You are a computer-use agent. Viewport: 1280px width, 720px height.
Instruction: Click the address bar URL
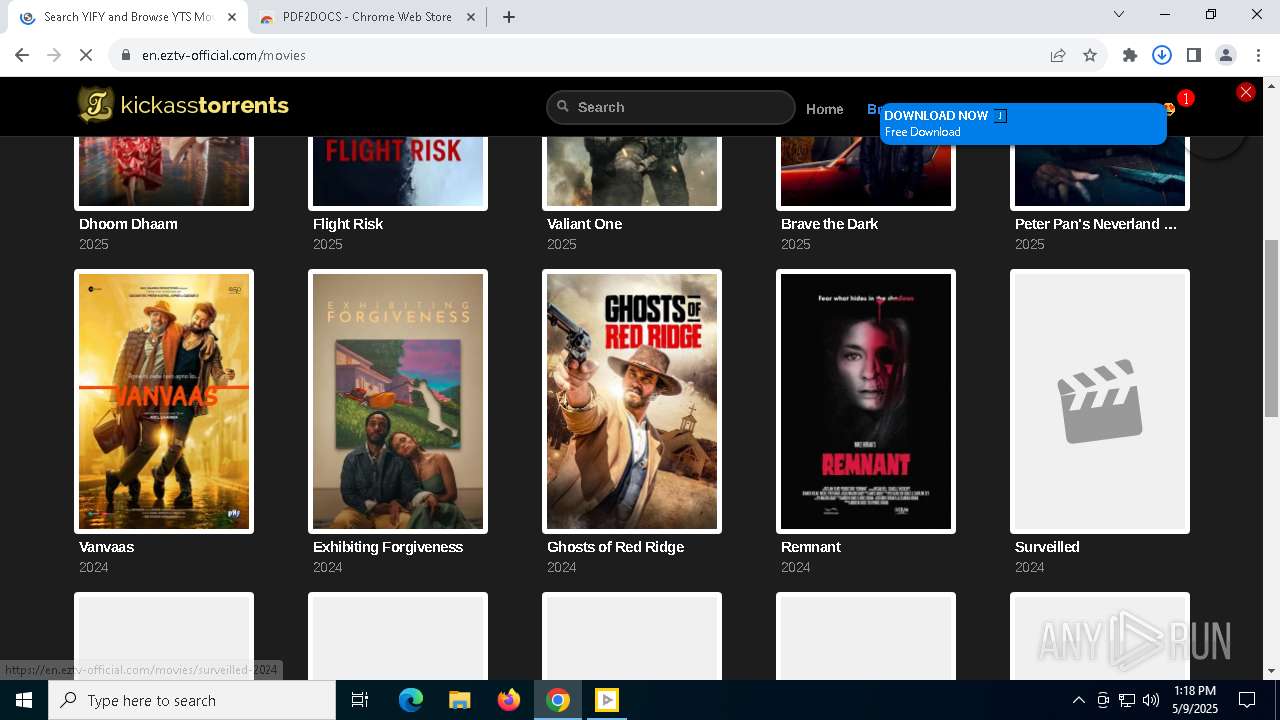pos(224,55)
